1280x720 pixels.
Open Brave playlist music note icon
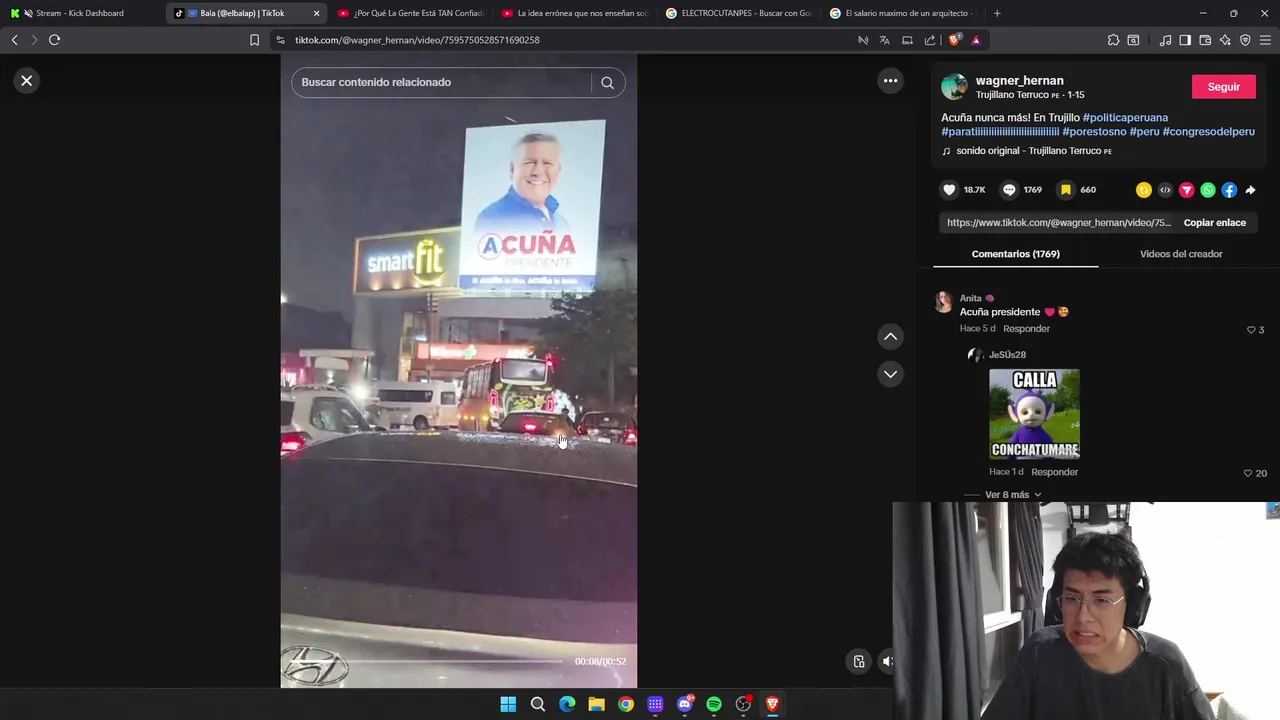[x=1165, y=40]
